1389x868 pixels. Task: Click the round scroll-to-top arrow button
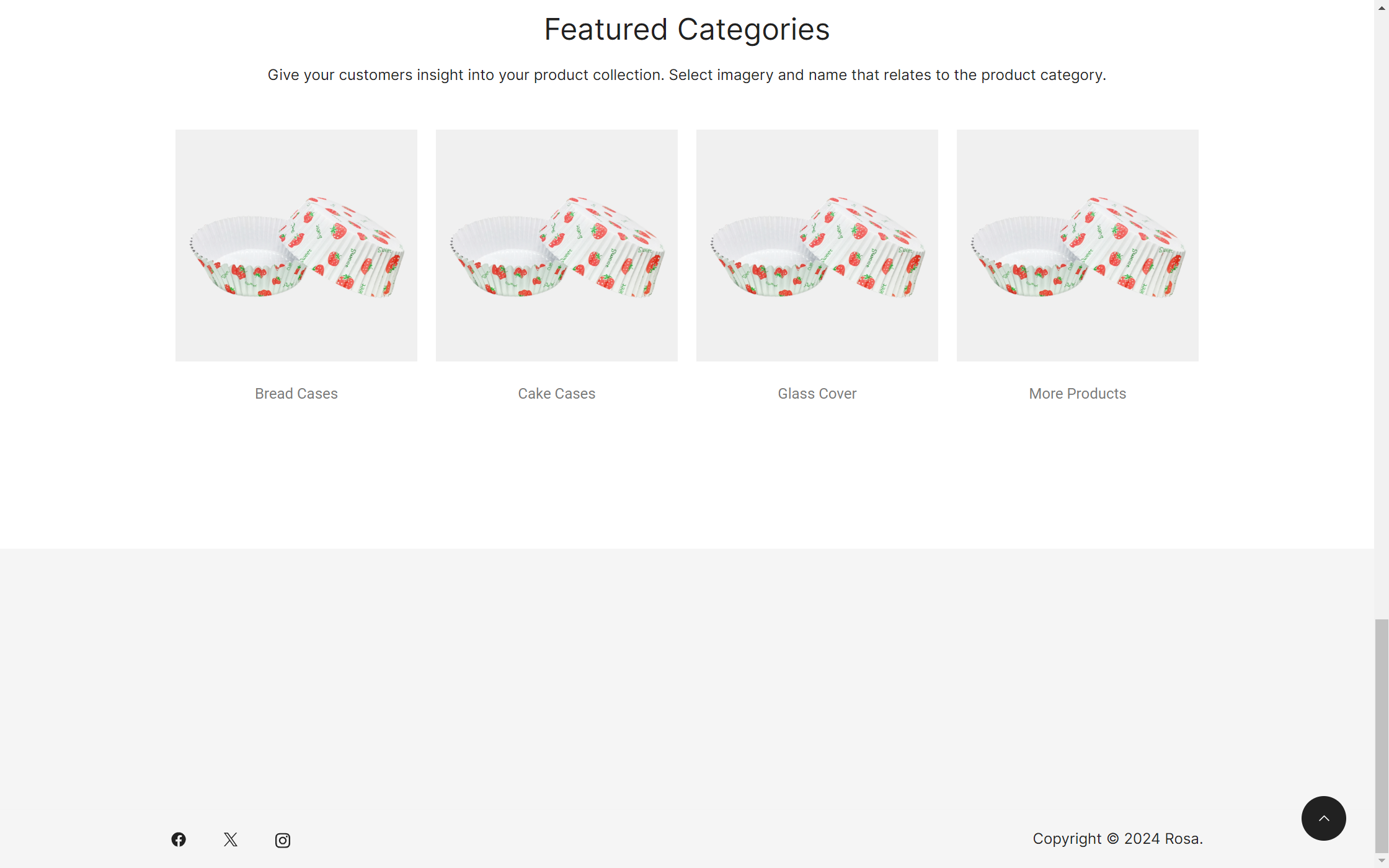[x=1323, y=818]
